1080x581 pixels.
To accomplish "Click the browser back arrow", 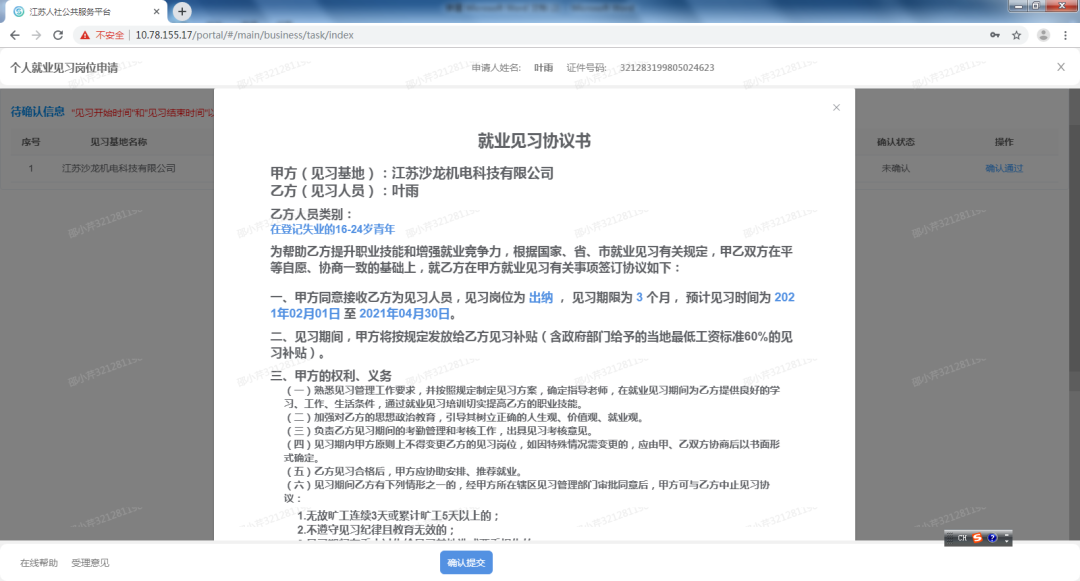I will tap(13, 35).
